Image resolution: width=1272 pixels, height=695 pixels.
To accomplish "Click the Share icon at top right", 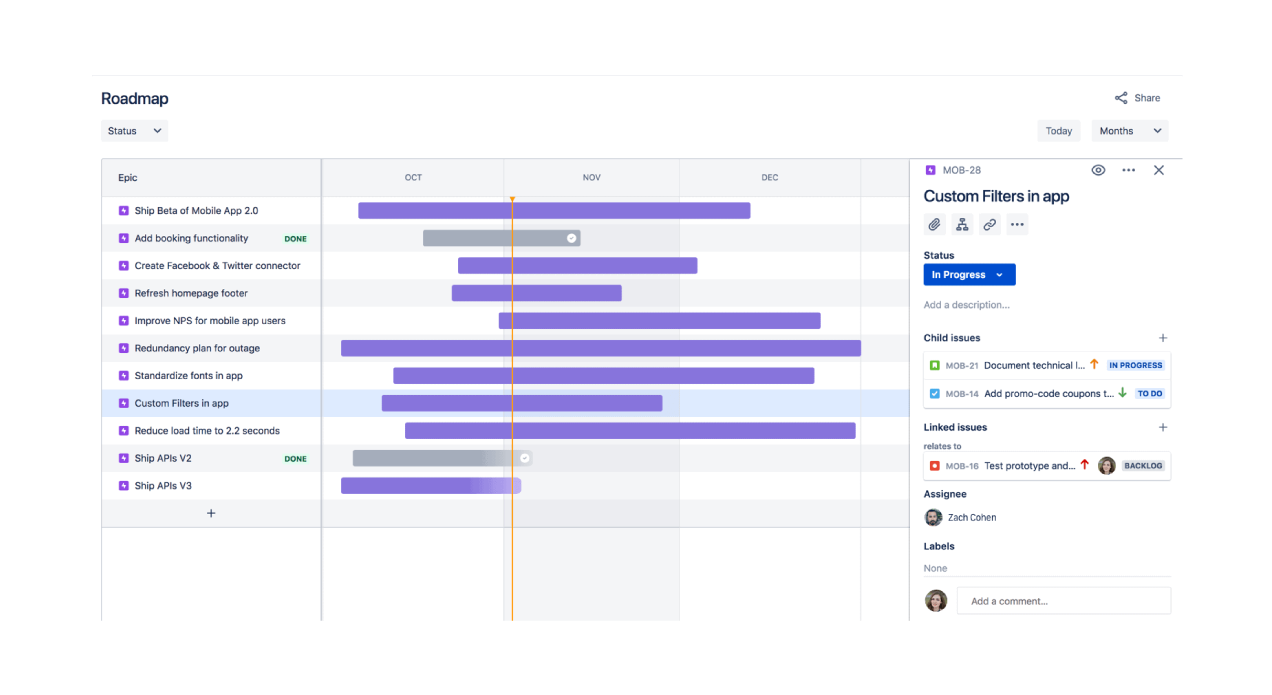I will point(1120,97).
